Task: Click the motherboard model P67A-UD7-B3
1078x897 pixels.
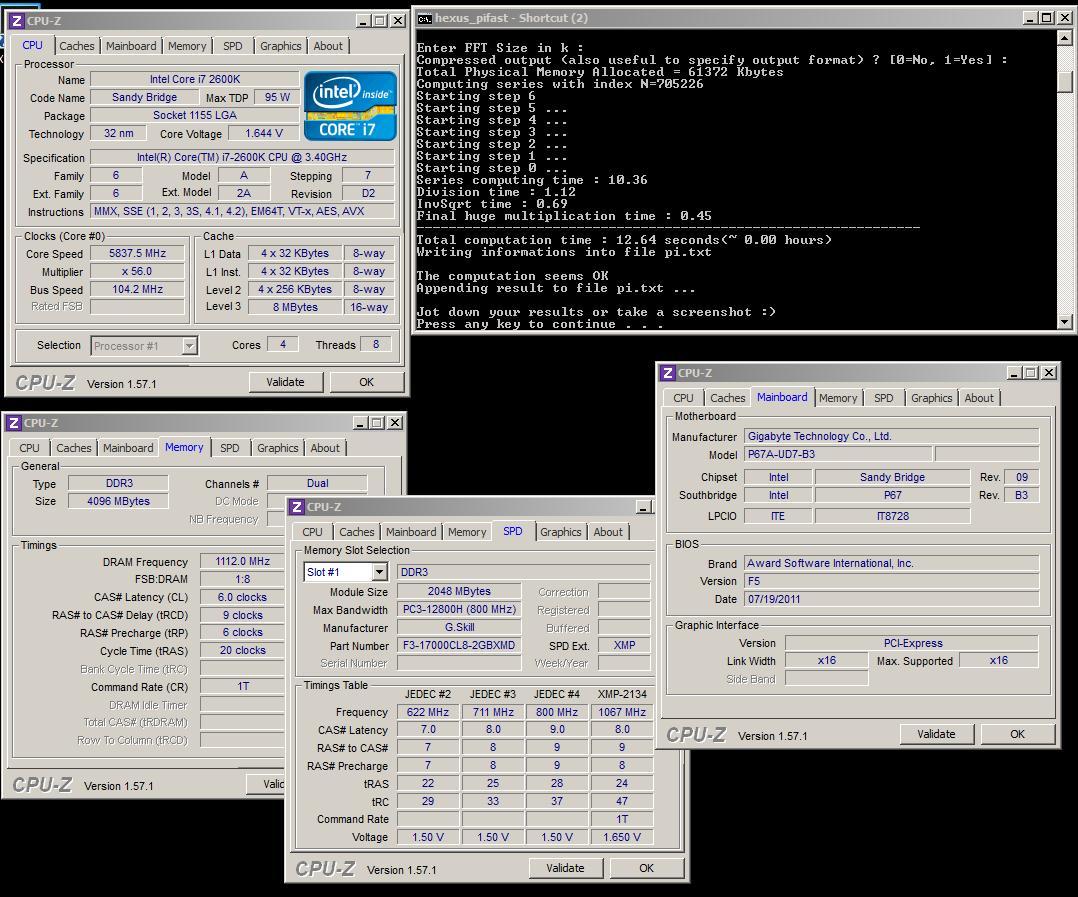Action: (x=838, y=454)
